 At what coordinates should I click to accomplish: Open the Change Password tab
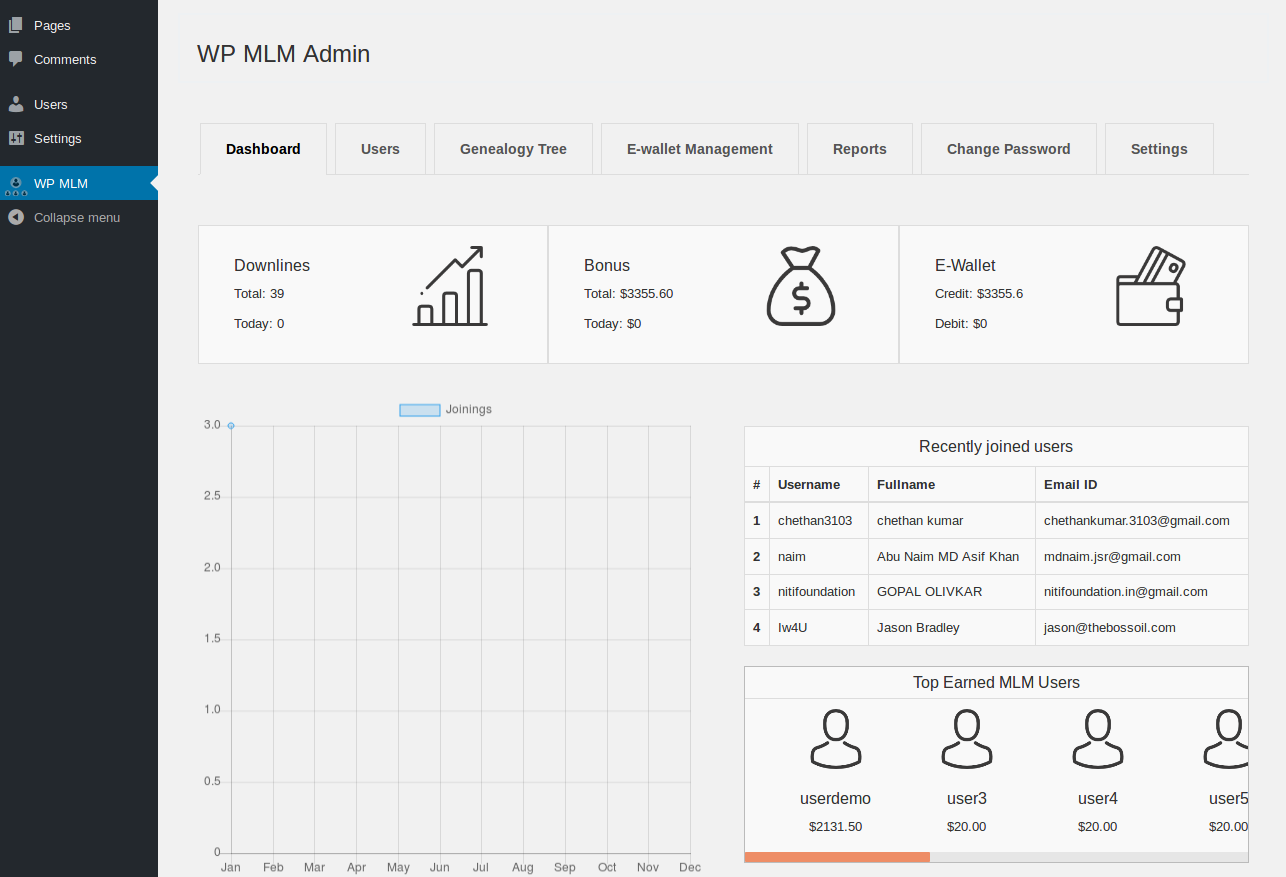click(1009, 149)
